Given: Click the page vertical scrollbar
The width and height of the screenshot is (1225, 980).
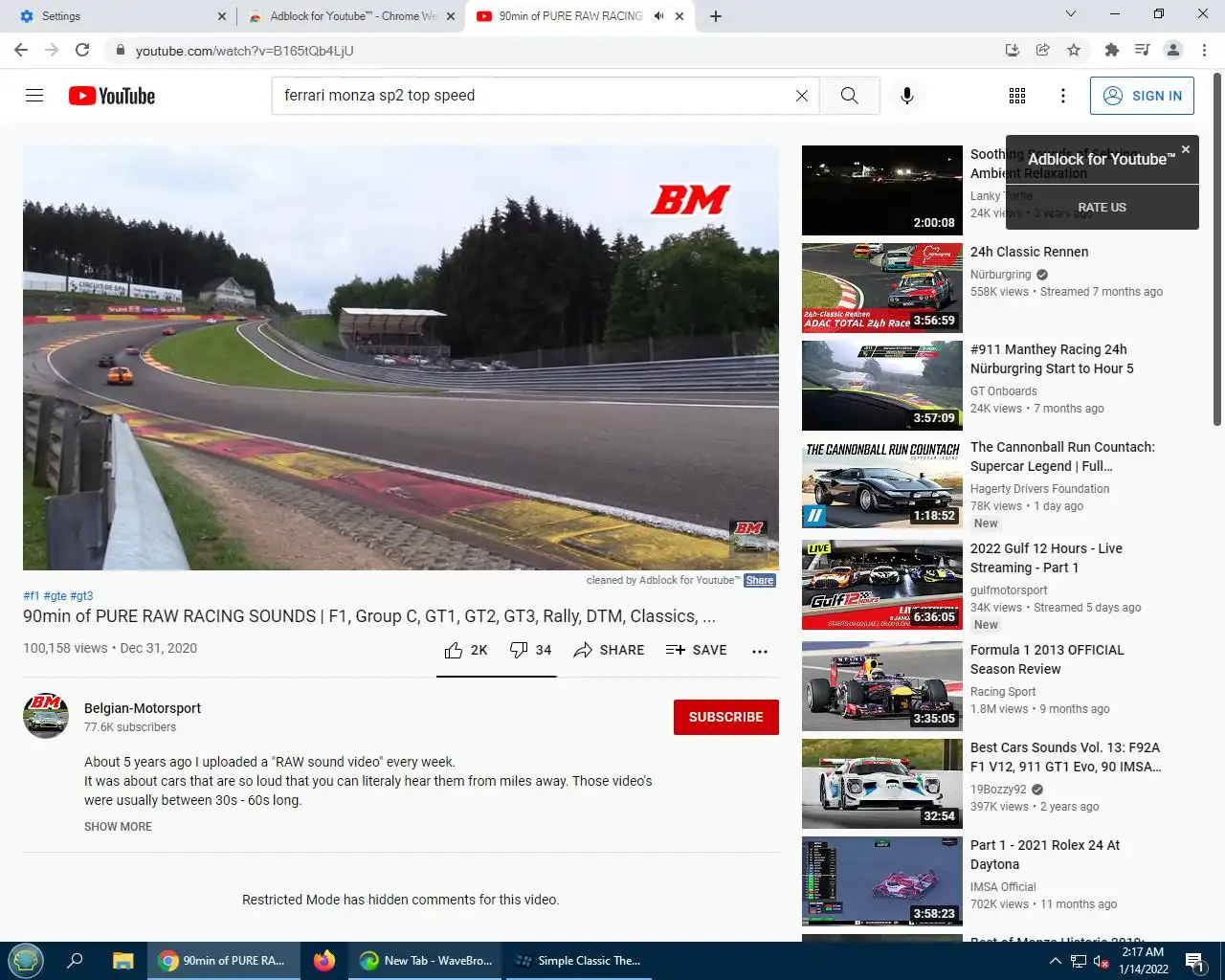Looking at the screenshot, I should [x=1217, y=249].
